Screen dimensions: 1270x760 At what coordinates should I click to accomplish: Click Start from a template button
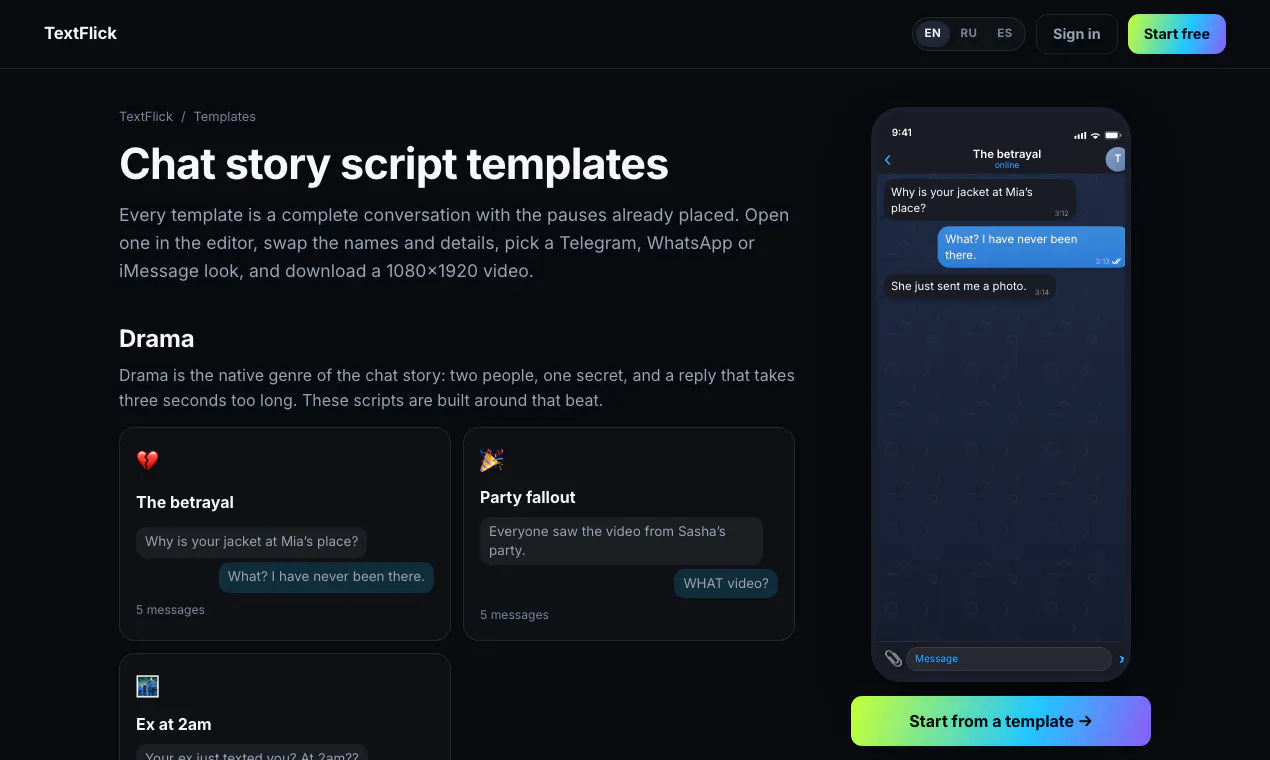point(1001,721)
